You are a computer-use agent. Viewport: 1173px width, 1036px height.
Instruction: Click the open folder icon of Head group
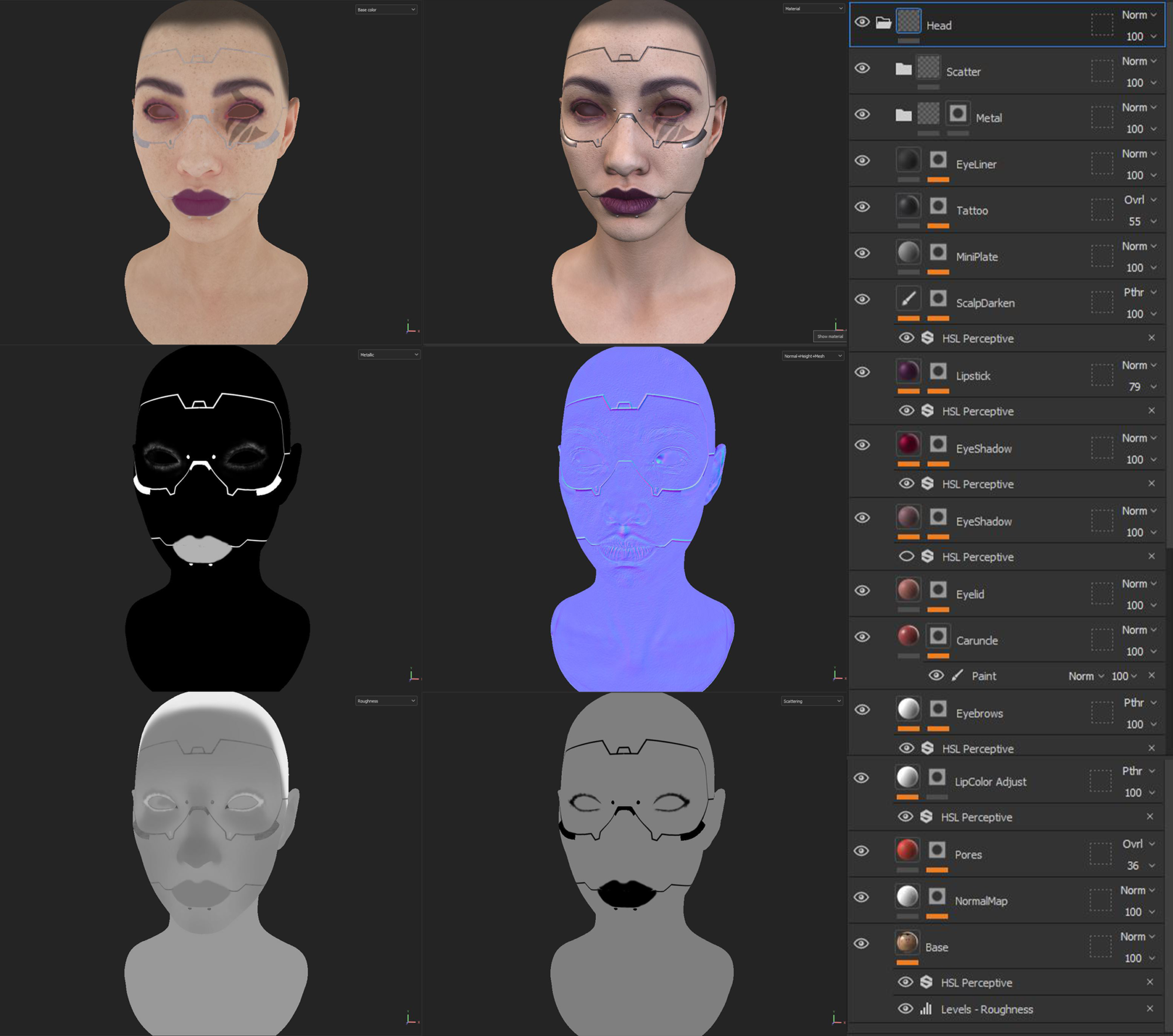coord(883,23)
